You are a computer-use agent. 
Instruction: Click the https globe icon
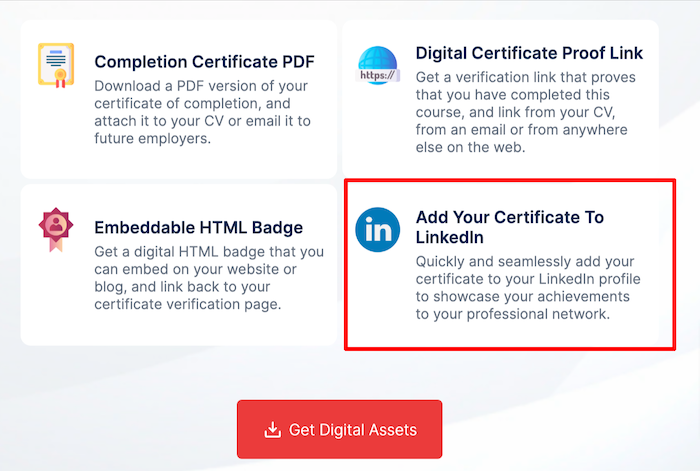[x=378, y=65]
